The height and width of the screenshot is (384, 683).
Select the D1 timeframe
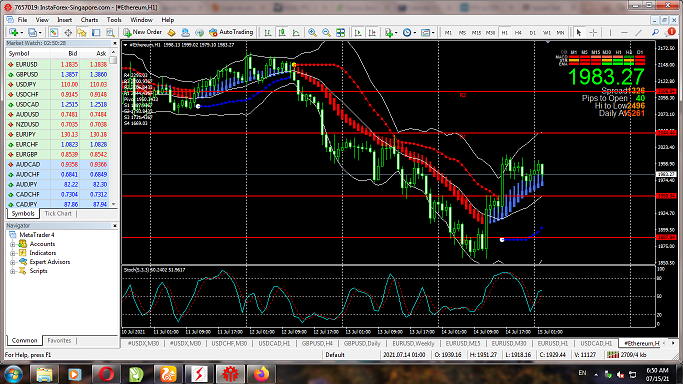532,33
